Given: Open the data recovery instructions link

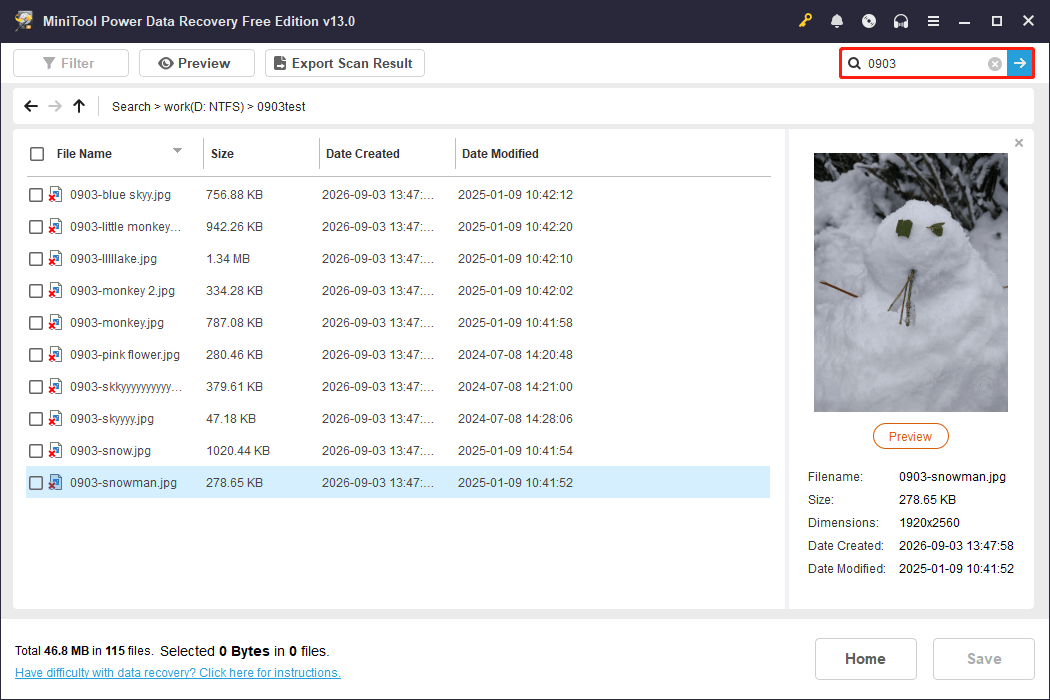Looking at the screenshot, I should click(x=178, y=673).
